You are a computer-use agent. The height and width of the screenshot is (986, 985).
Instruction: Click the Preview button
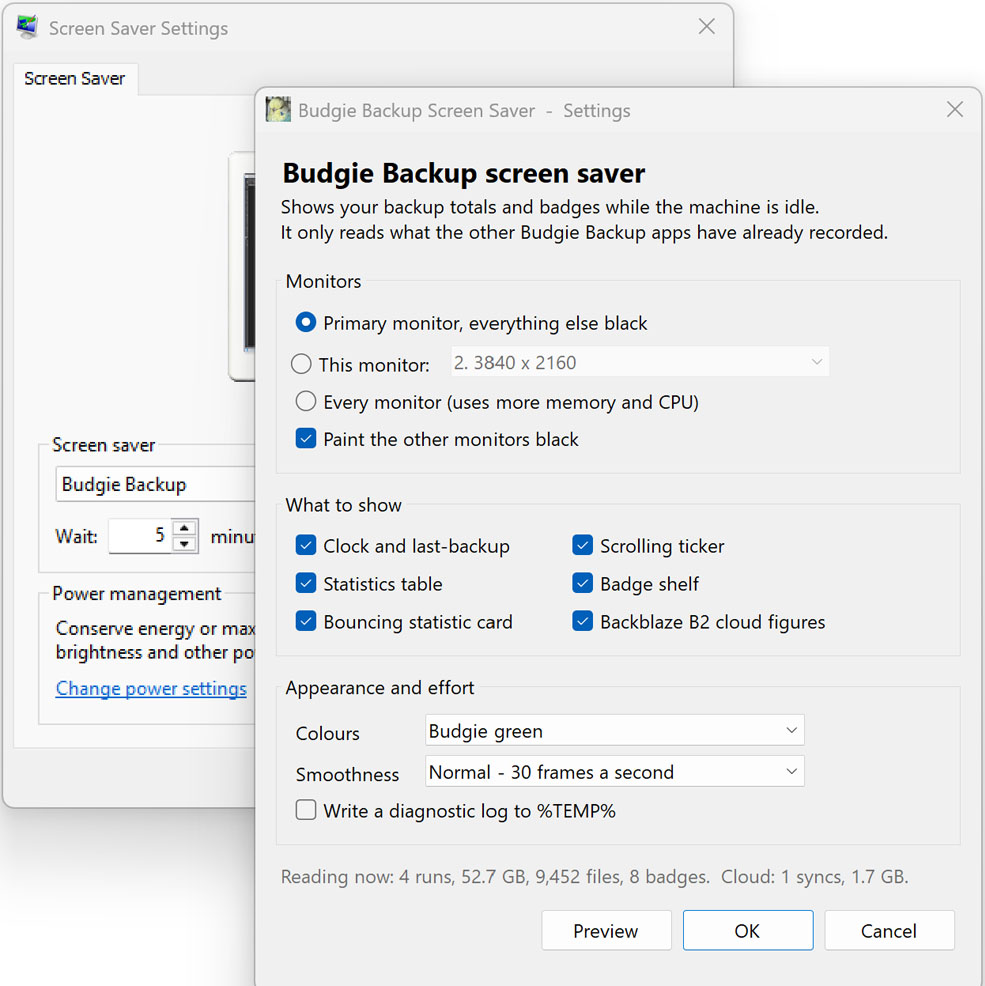click(606, 930)
